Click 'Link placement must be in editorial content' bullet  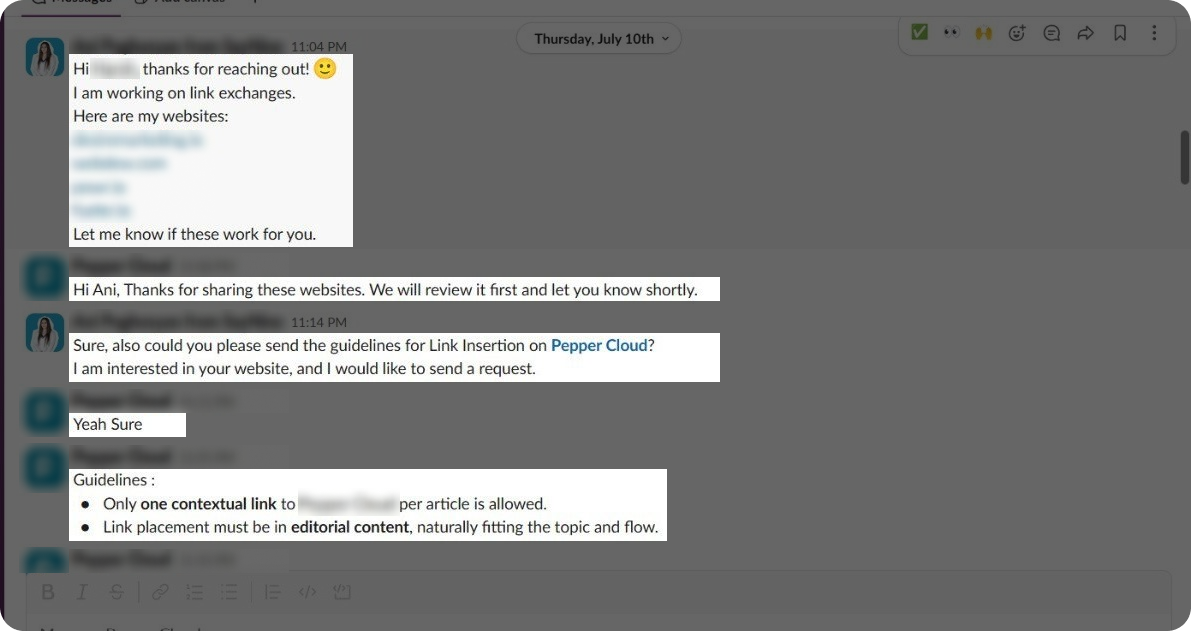coord(381,527)
